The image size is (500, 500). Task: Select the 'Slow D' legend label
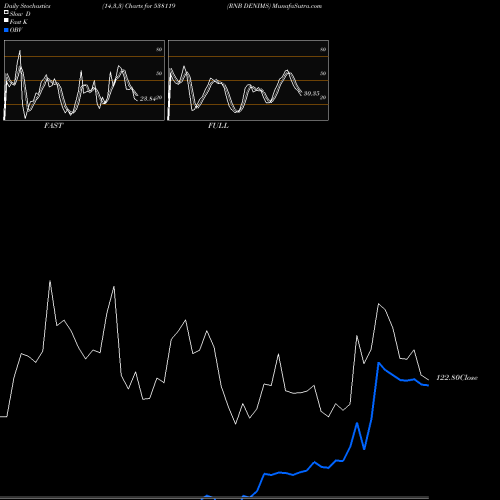20,14
